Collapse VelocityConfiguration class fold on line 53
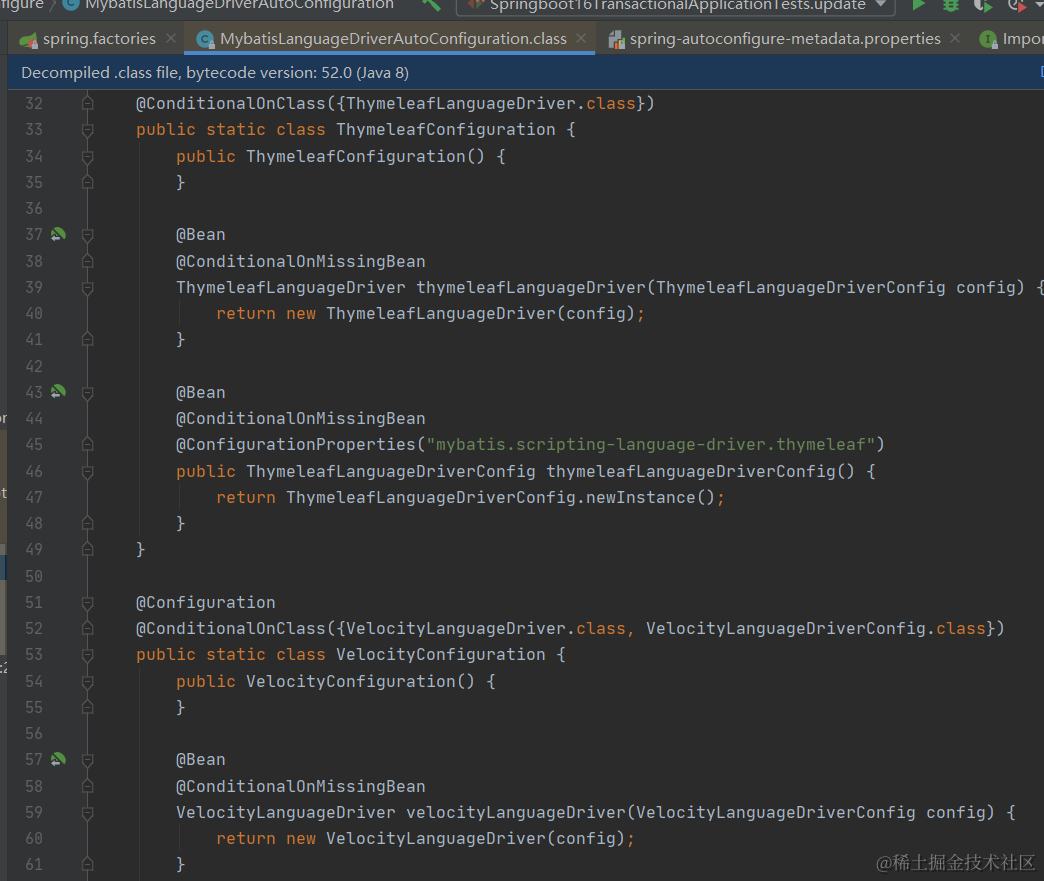1044x881 pixels. (x=87, y=655)
